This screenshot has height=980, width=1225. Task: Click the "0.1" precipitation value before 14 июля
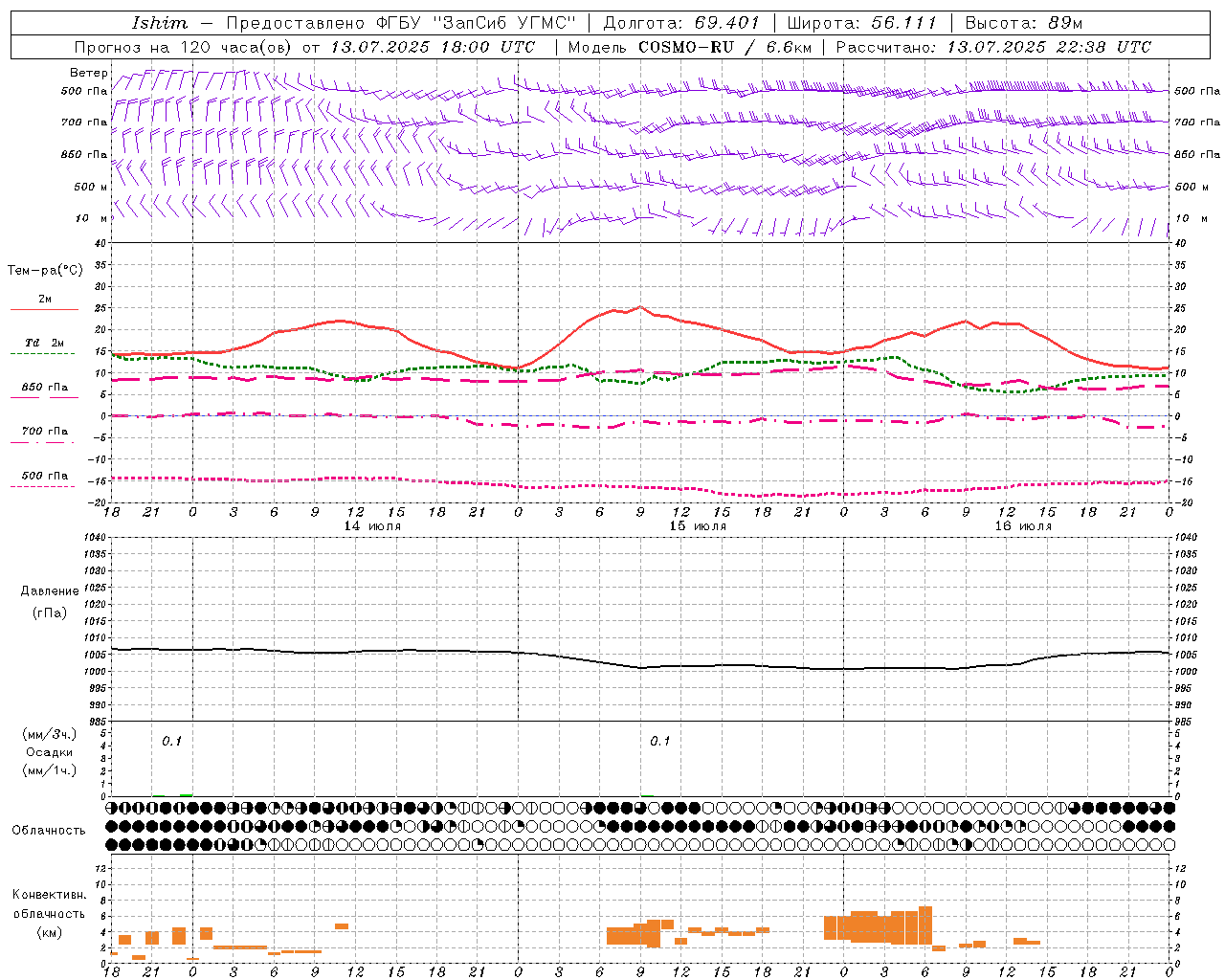(171, 742)
